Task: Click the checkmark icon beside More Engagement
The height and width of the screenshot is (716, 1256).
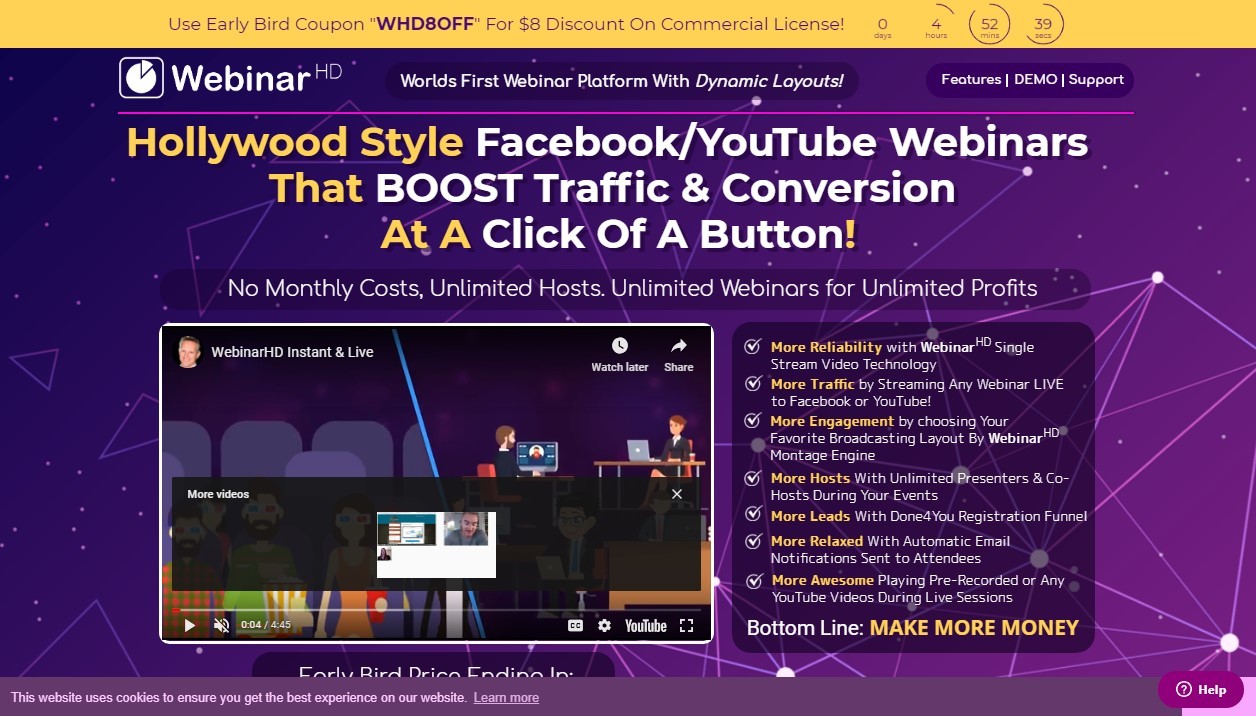Action: 753,420
